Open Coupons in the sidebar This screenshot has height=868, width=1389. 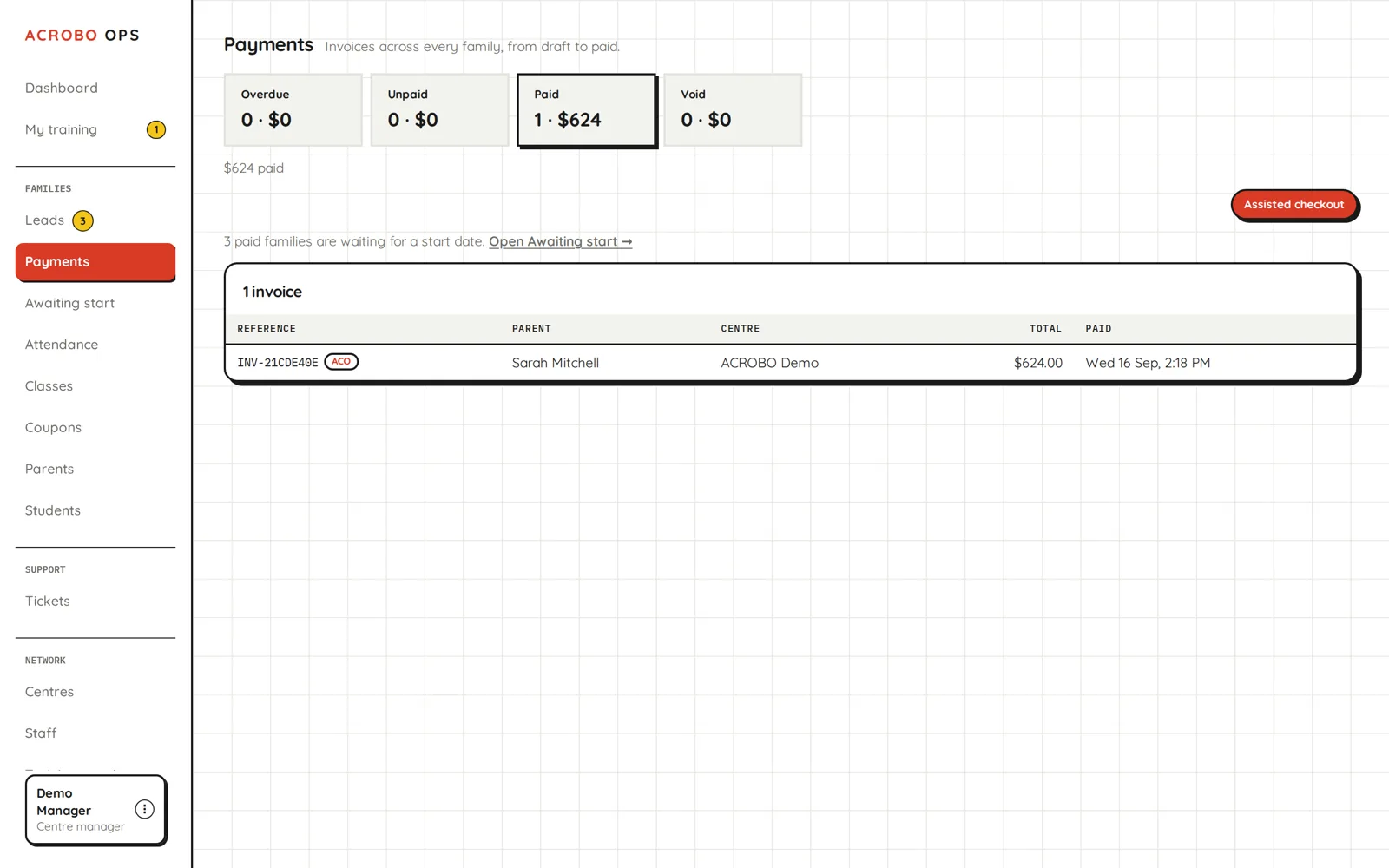click(53, 428)
